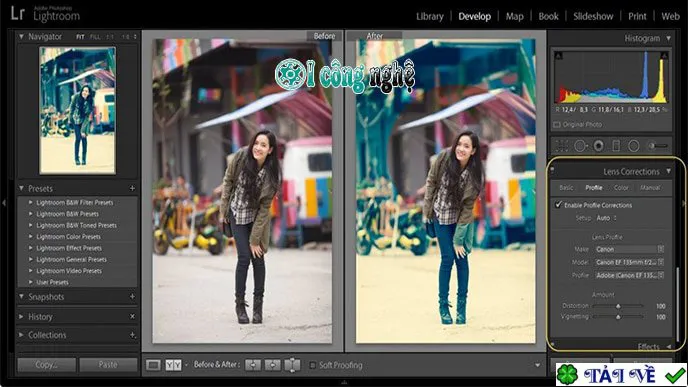Click the Navigator preview thumbnail
This screenshot has height=387, width=688.
[78, 111]
